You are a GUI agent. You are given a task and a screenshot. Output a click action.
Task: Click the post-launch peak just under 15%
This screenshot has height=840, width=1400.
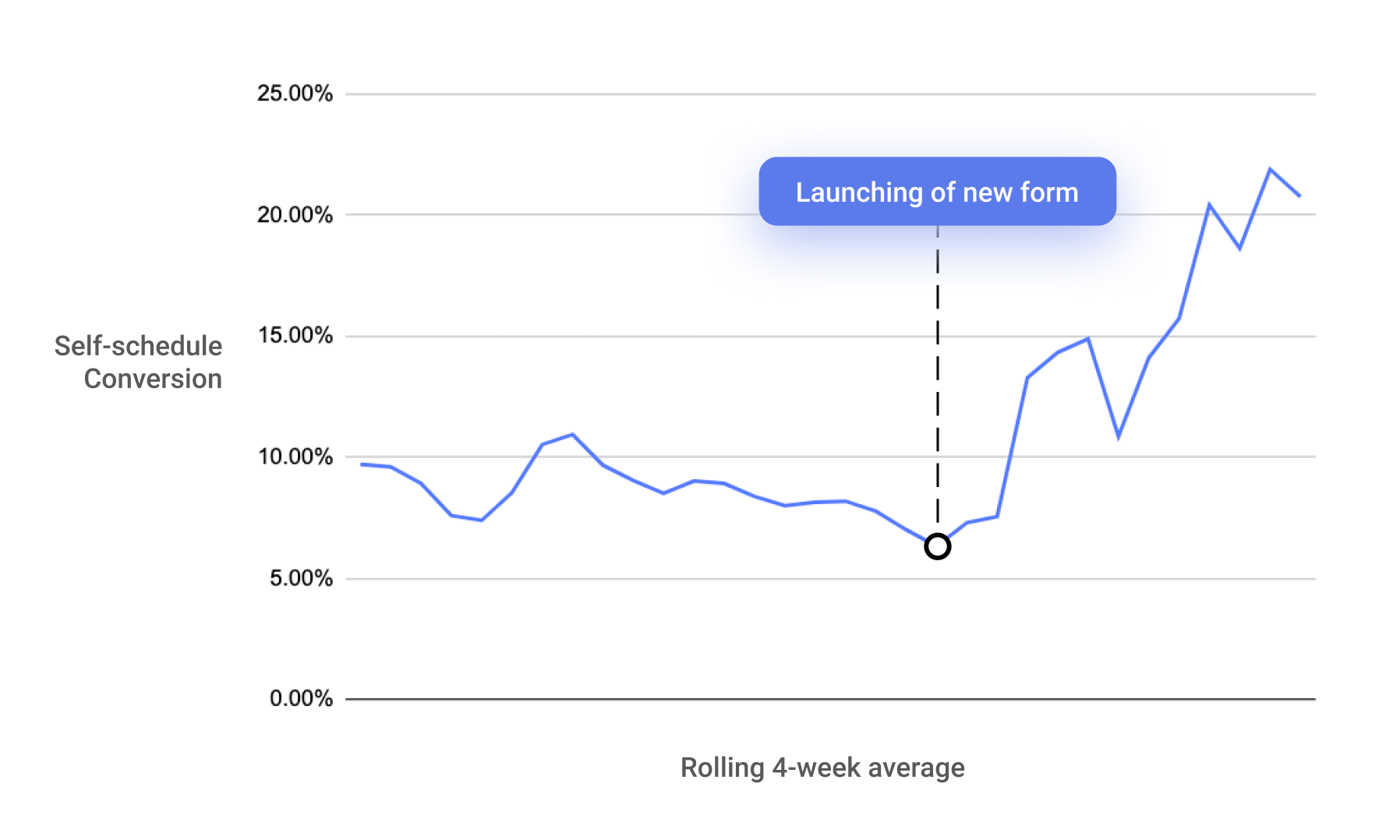[x=1087, y=339]
